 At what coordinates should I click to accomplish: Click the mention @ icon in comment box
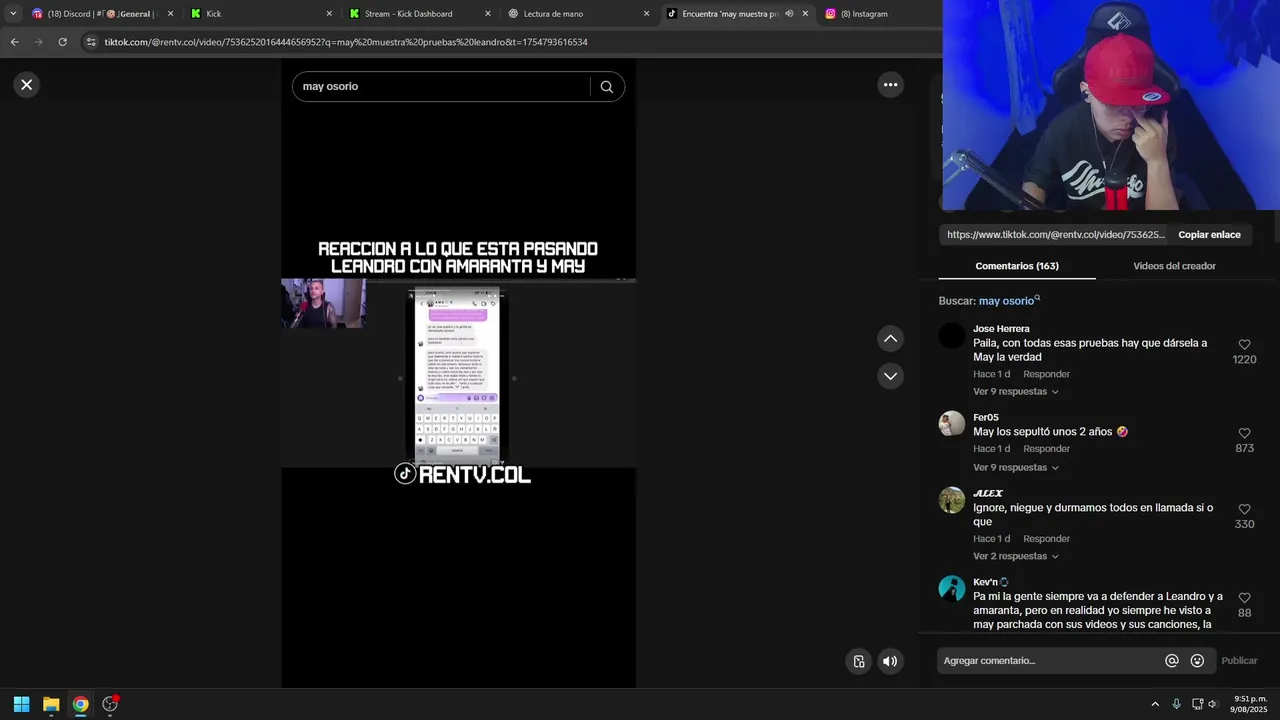[1172, 661]
